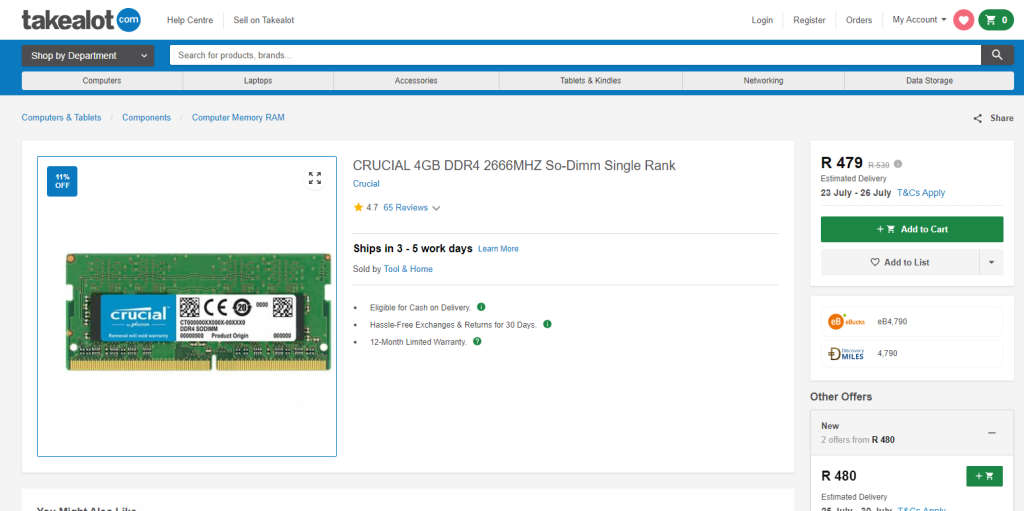Image resolution: width=1024 pixels, height=511 pixels.
Task: Click the Discovery Miles logo
Action: pos(846,354)
